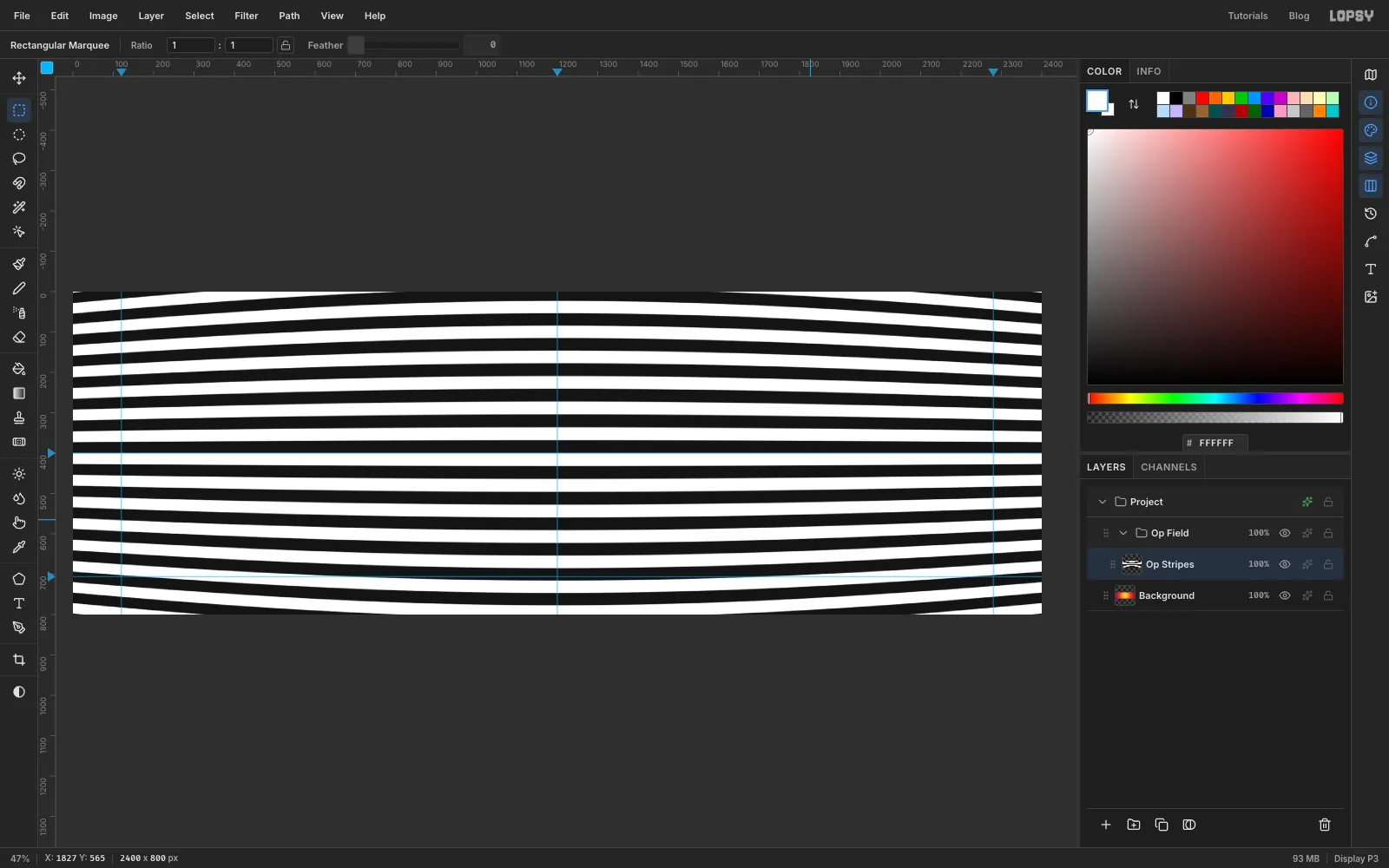Click the Feather slider
This screenshot has height=868, width=1389.
click(x=404, y=45)
